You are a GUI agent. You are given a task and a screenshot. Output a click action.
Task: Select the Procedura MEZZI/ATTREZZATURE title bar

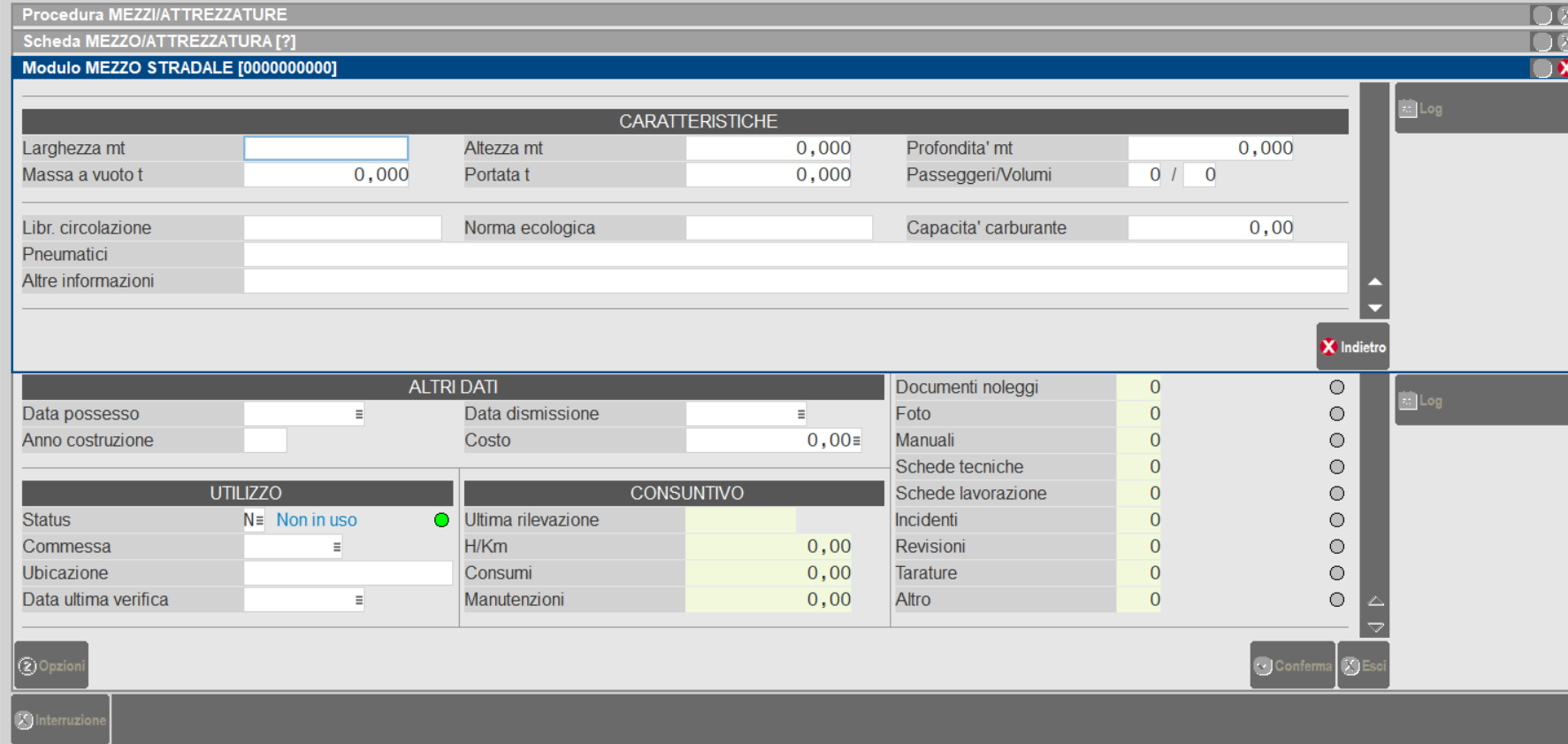coord(155,15)
